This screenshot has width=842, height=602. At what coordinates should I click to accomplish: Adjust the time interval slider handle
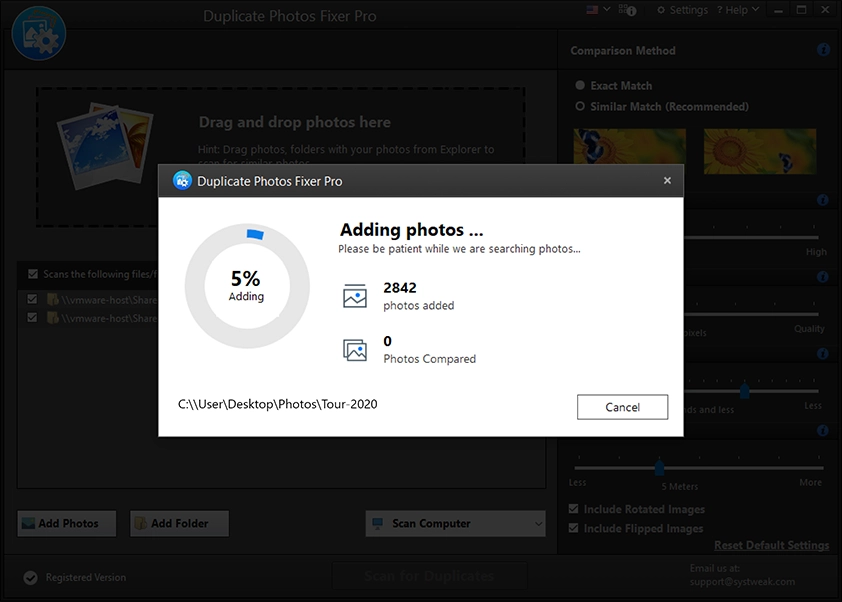[x=744, y=390]
